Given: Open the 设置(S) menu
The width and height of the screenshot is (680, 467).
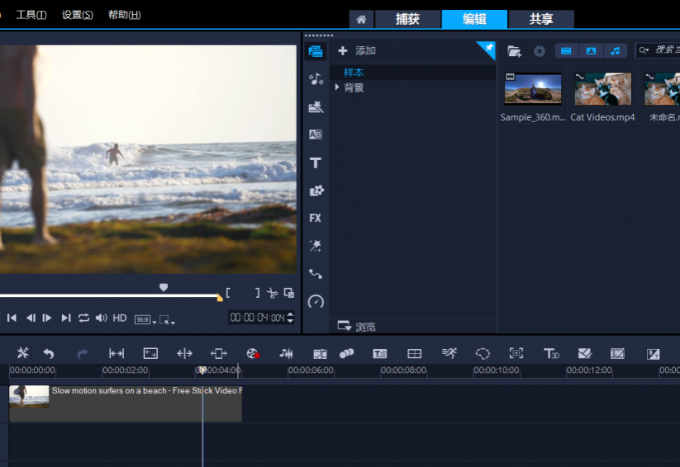Looking at the screenshot, I should coord(77,15).
